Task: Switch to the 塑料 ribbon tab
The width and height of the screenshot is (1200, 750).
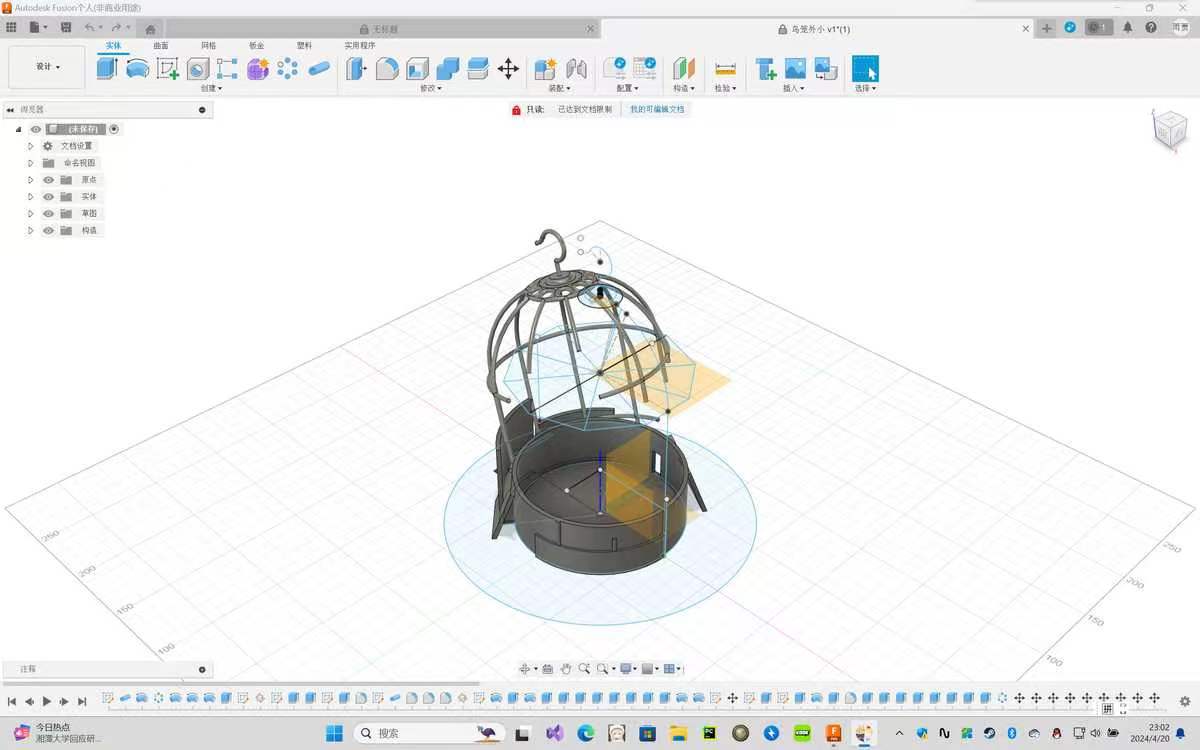Action: point(305,46)
